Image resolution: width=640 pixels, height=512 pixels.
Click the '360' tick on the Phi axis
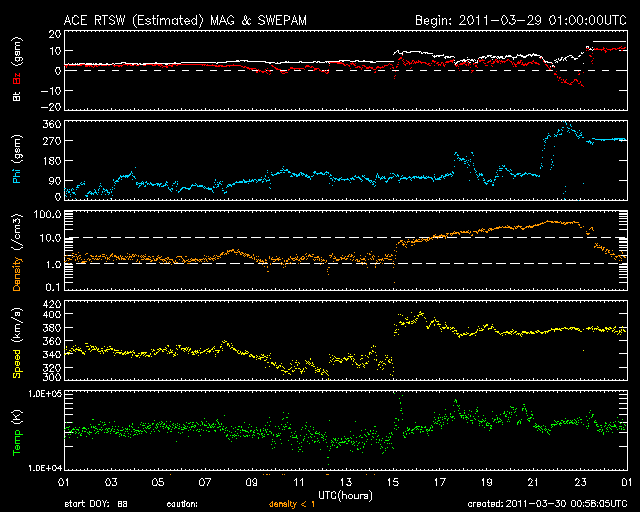[52, 124]
